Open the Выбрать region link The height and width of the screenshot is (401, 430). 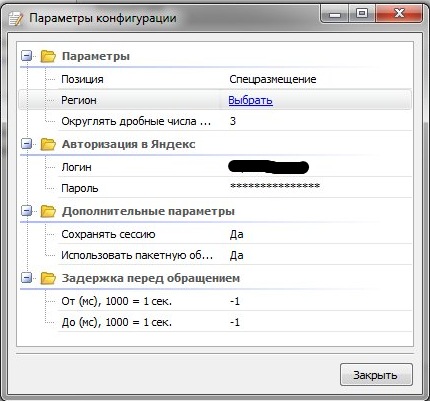point(251,100)
